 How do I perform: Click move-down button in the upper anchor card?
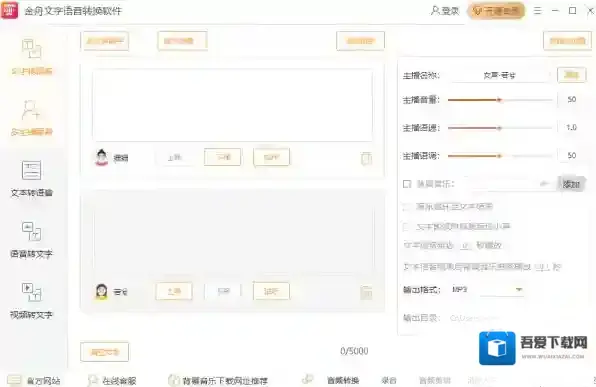(x=223, y=157)
